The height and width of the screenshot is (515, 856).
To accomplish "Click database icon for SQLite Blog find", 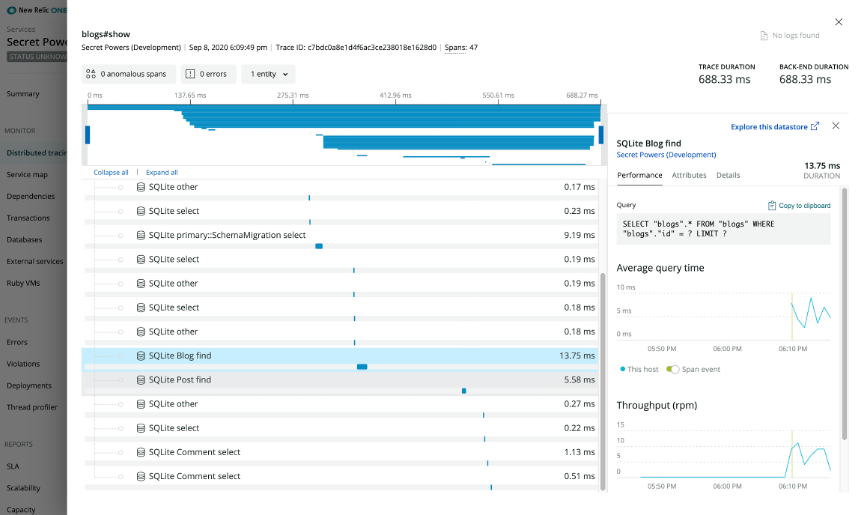I will pos(140,356).
